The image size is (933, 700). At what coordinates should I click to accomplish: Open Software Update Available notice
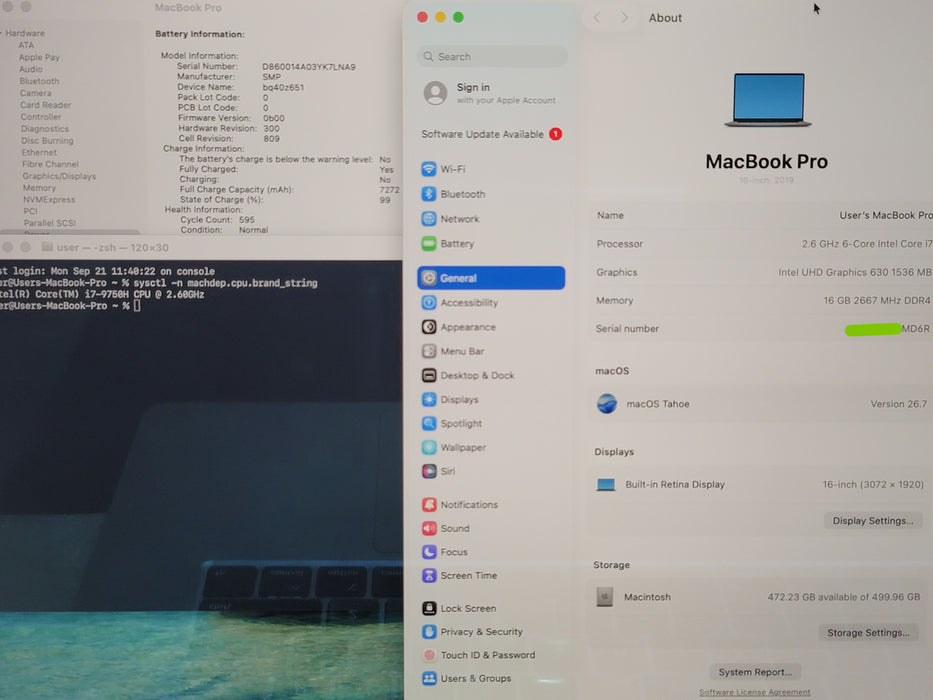[x=491, y=134]
